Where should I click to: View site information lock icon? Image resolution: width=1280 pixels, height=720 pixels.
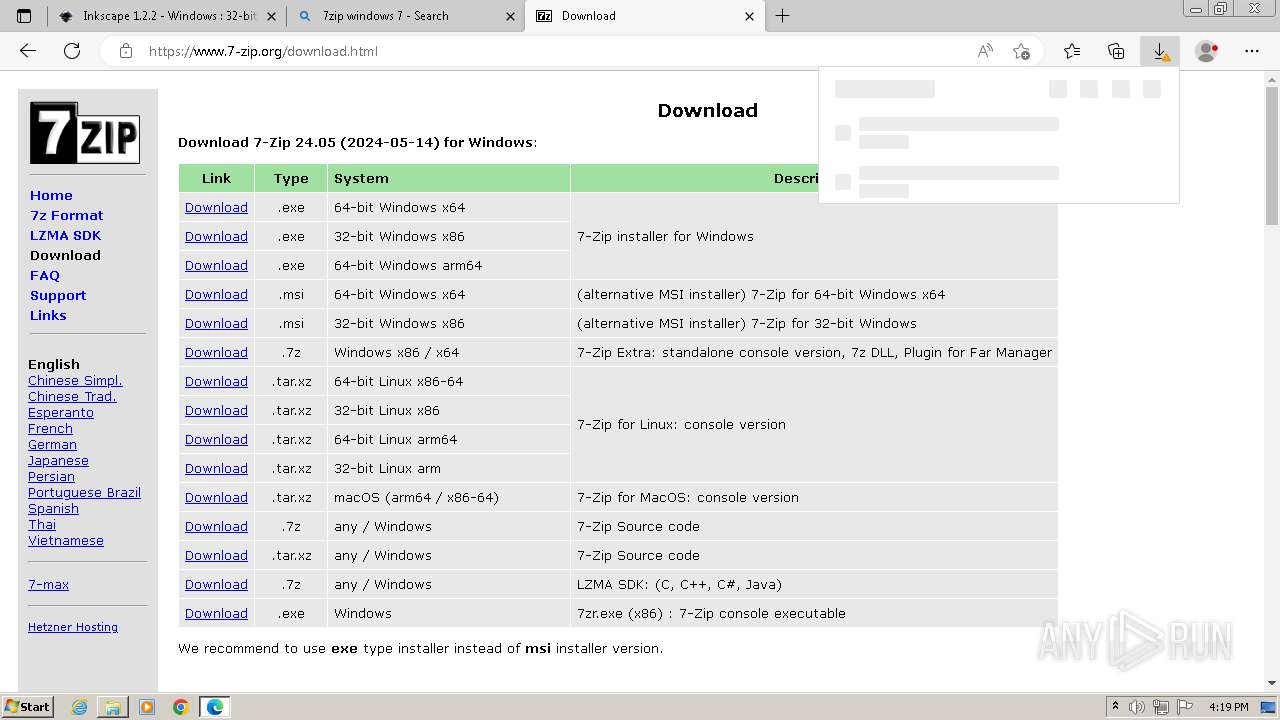[x=126, y=51]
